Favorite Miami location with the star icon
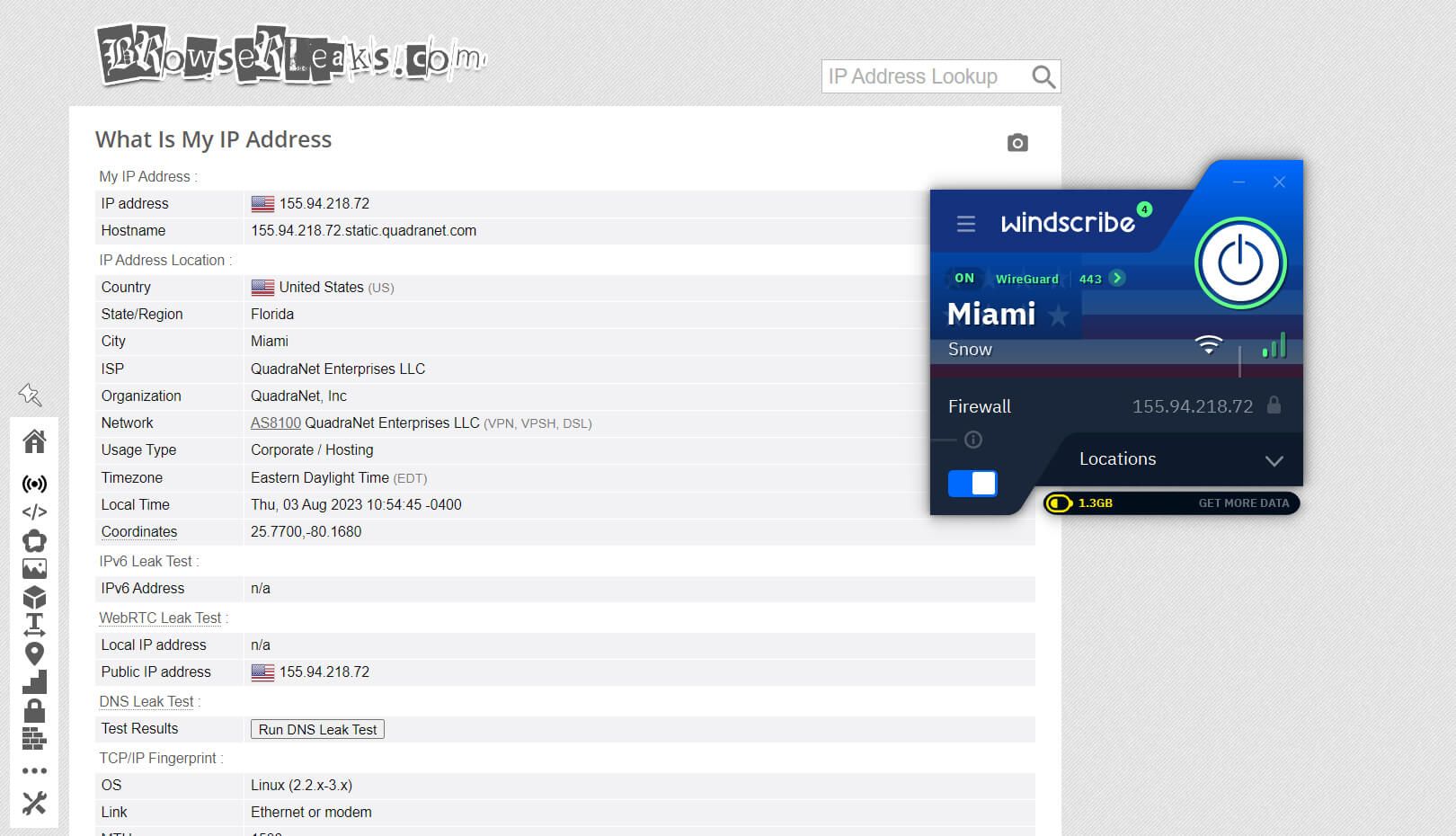 pos(1059,316)
